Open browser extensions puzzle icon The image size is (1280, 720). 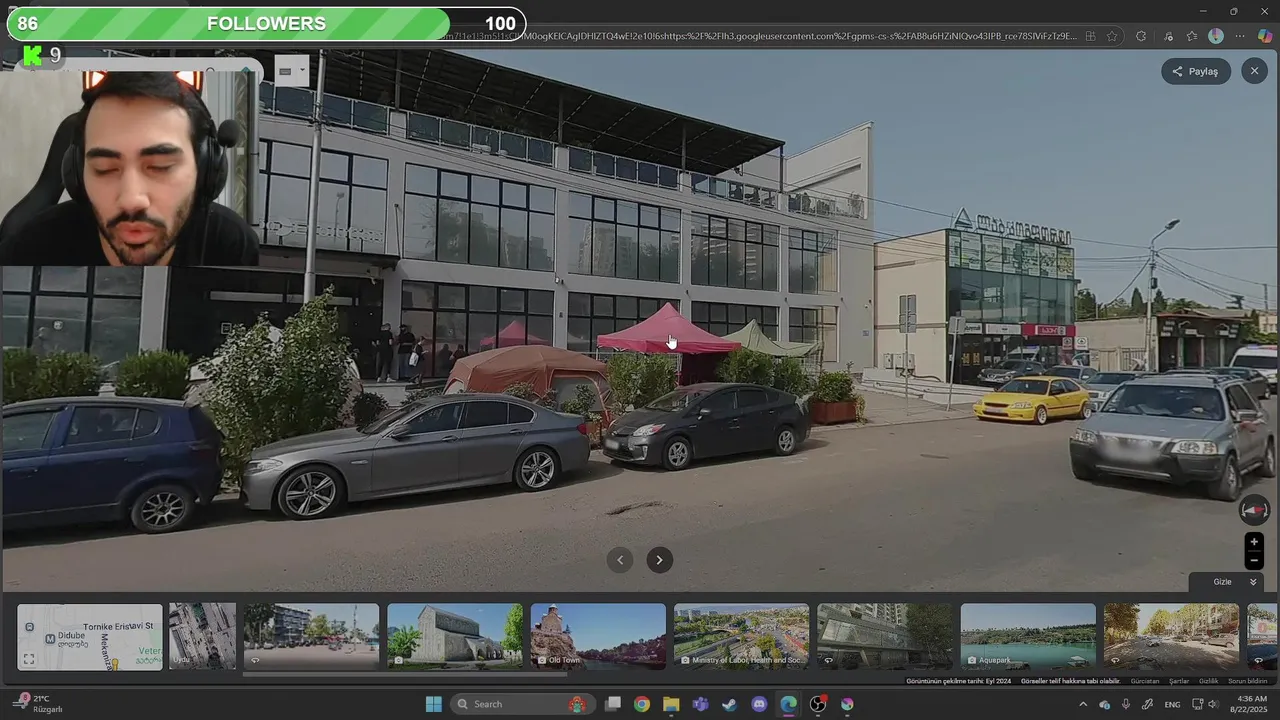(1141, 36)
